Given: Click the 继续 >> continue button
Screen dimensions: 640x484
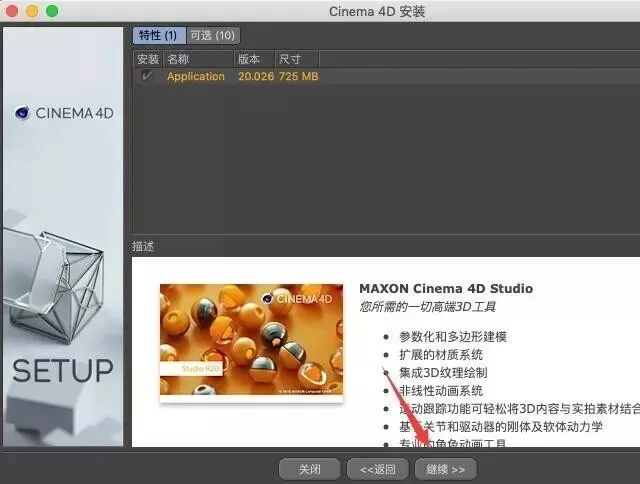Looking at the screenshot, I should click(x=445, y=469).
